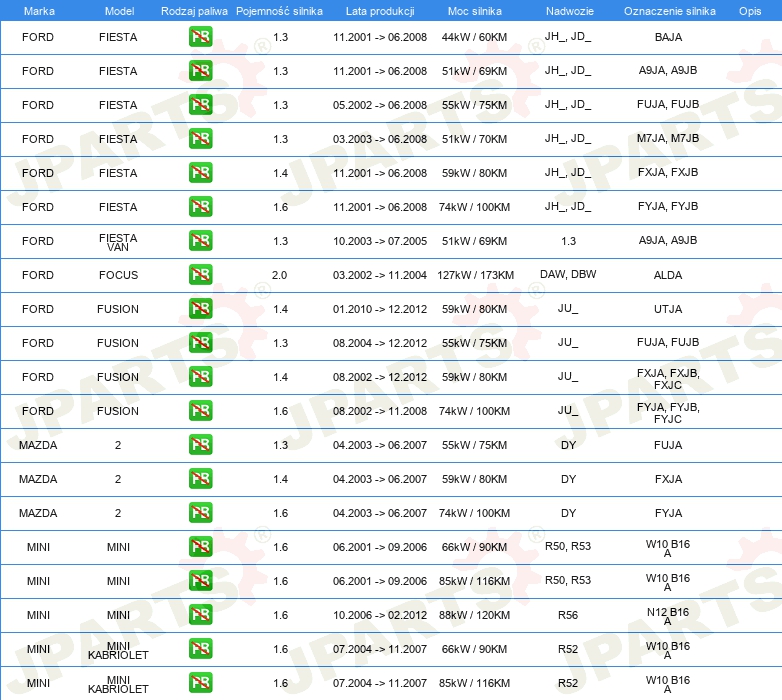Click power value 88kW / 120KM
The image size is (782, 700).
[474, 615]
